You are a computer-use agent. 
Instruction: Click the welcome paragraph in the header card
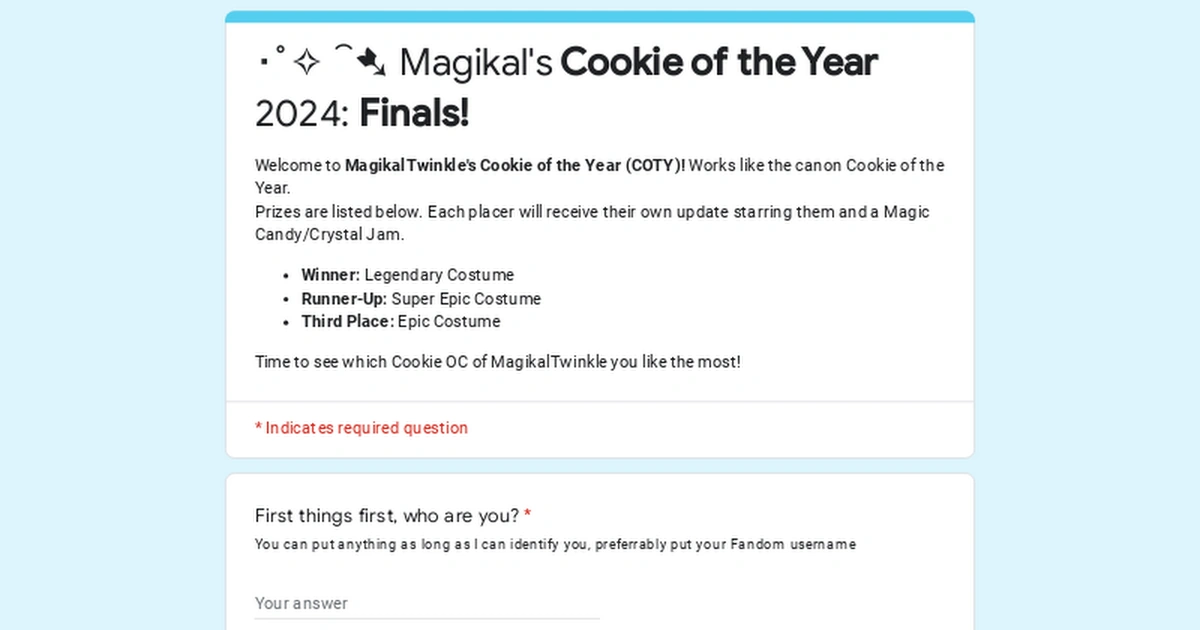point(598,176)
